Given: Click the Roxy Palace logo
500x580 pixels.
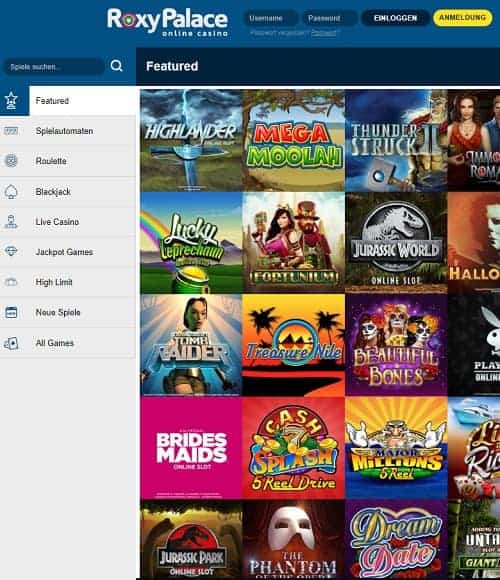Looking at the screenshot, I should point(167,22).
